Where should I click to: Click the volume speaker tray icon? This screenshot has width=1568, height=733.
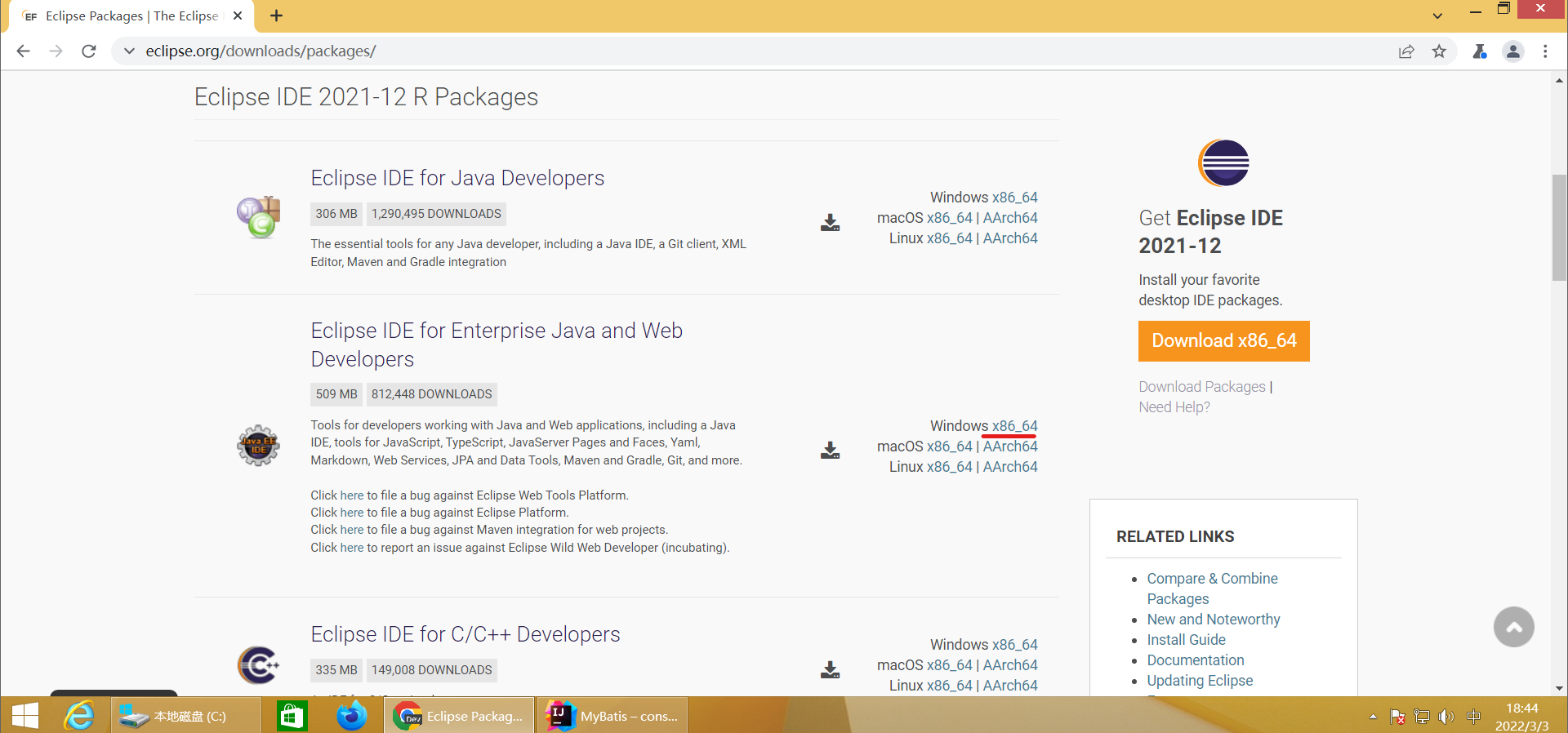(x=1445, y=717)
